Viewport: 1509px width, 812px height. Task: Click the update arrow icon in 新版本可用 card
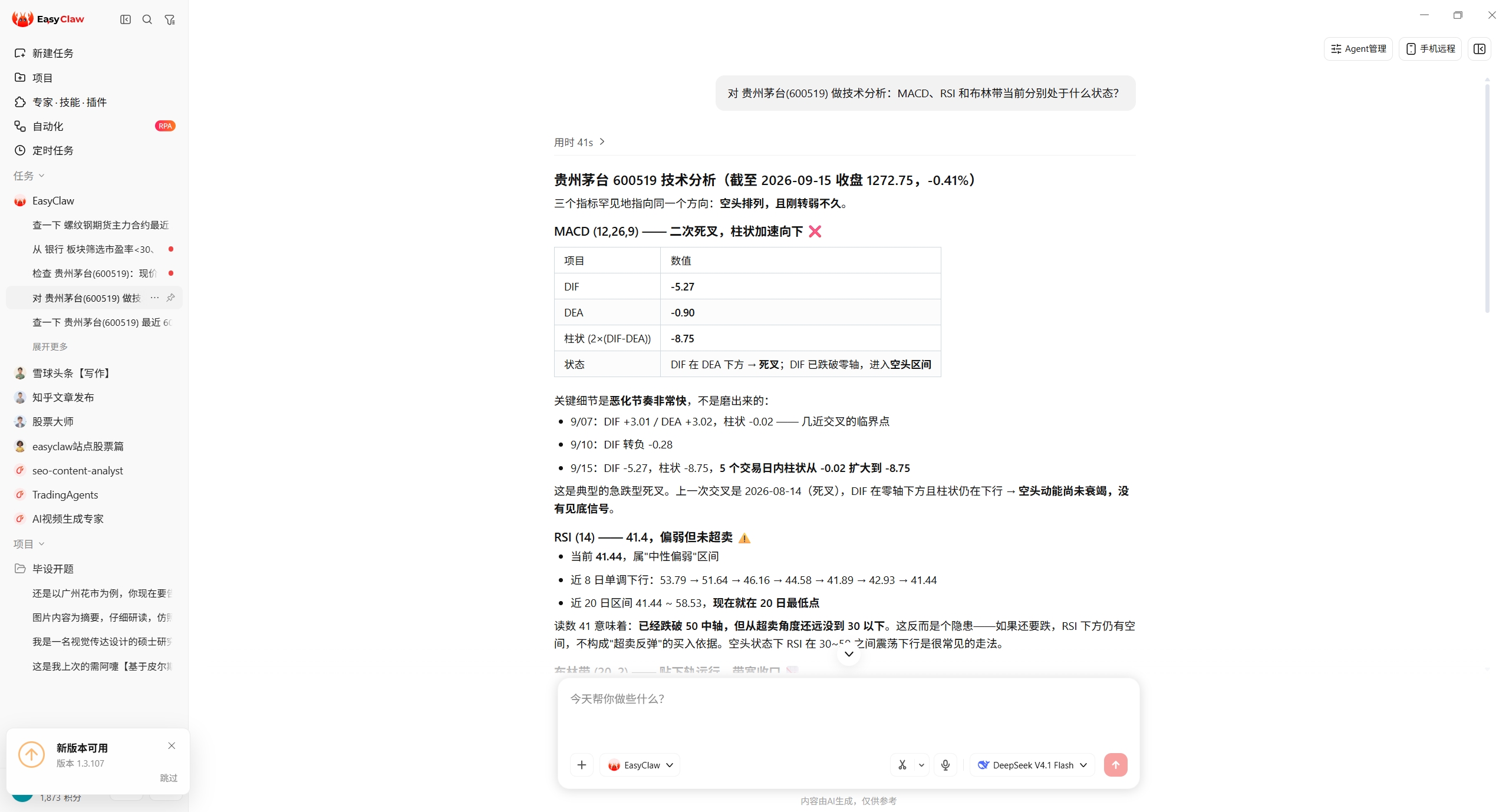point(31,754)
